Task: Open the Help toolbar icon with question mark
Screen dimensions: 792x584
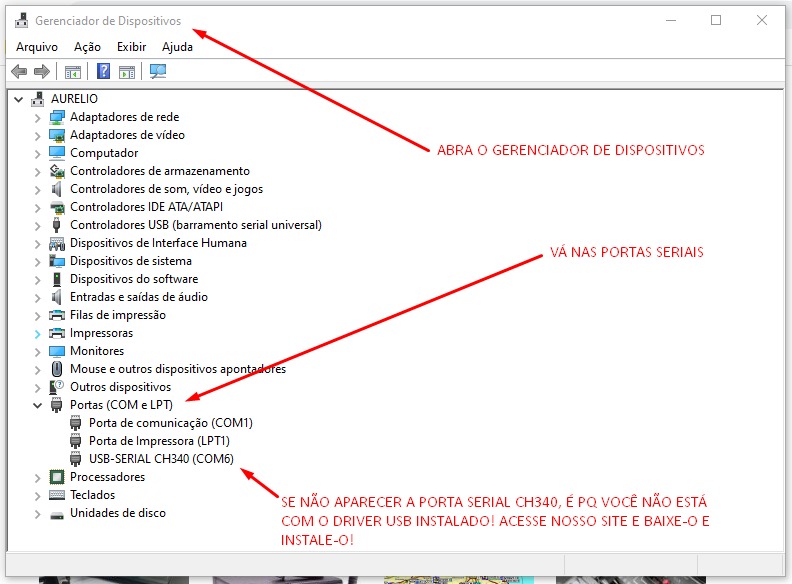Action: coord(104,71)
